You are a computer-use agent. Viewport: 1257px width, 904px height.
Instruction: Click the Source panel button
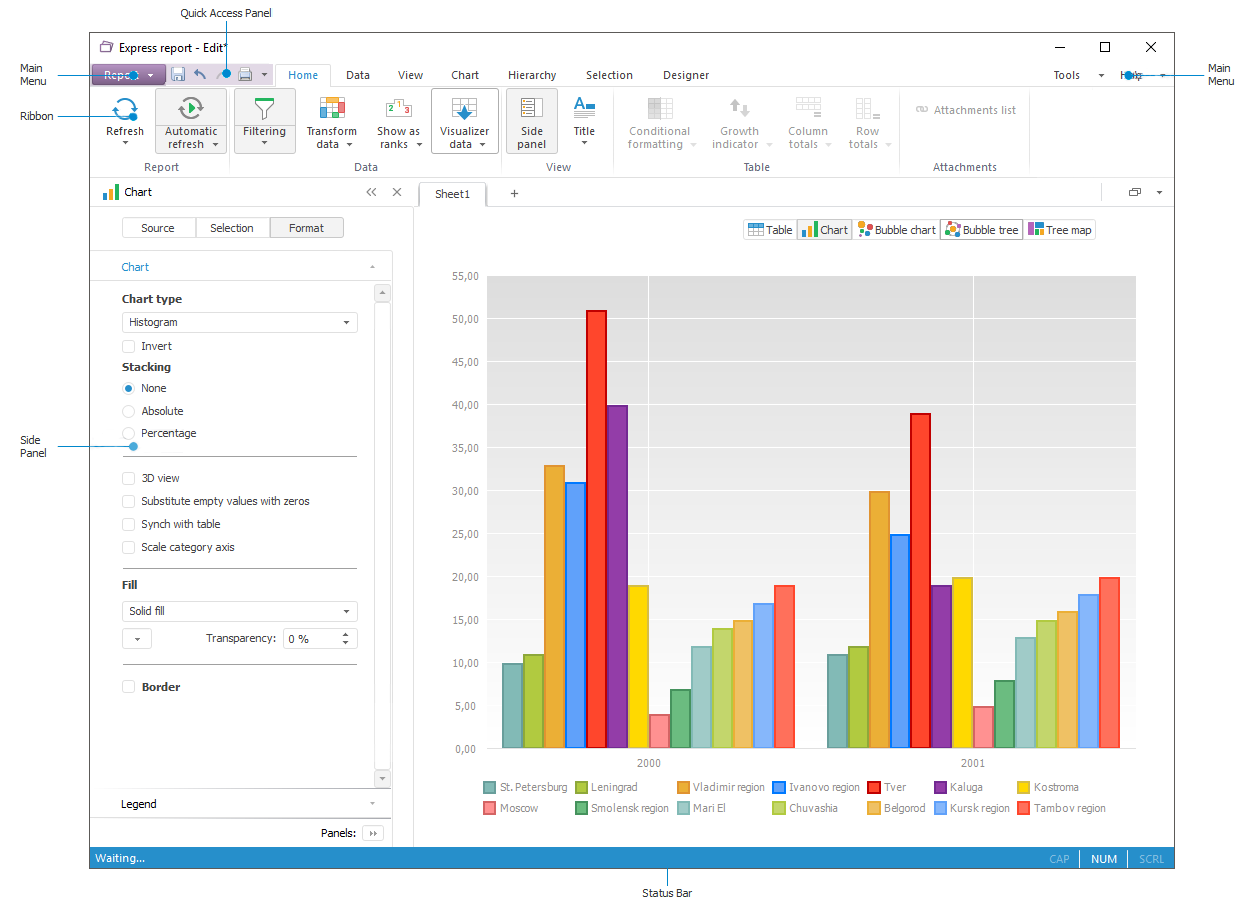158,228
